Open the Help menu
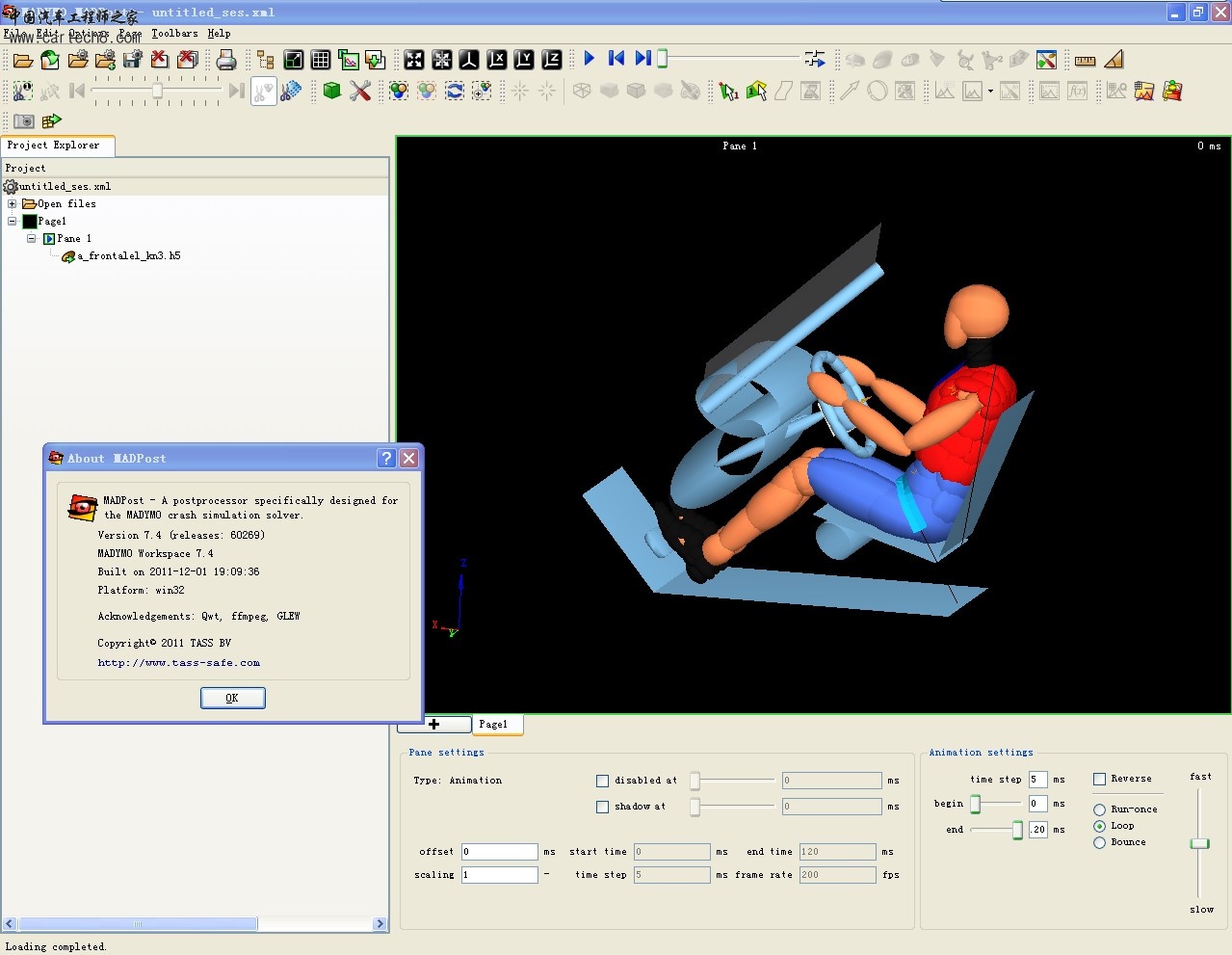 219,33
